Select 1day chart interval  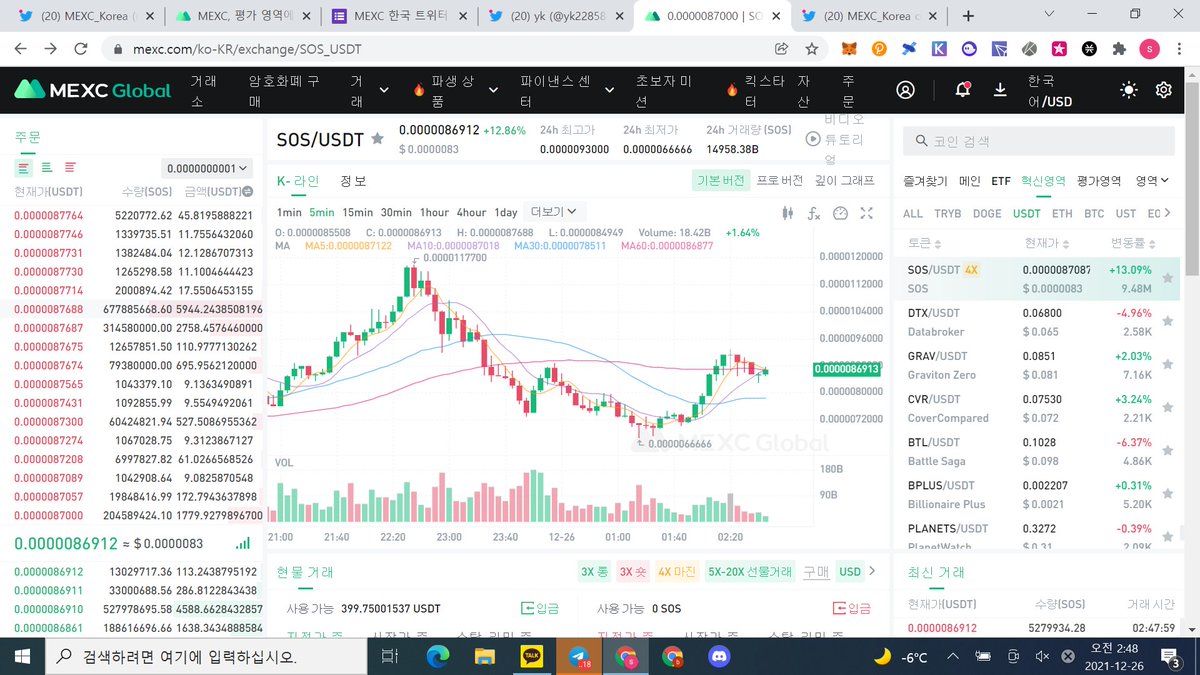(x=506, y=212)
